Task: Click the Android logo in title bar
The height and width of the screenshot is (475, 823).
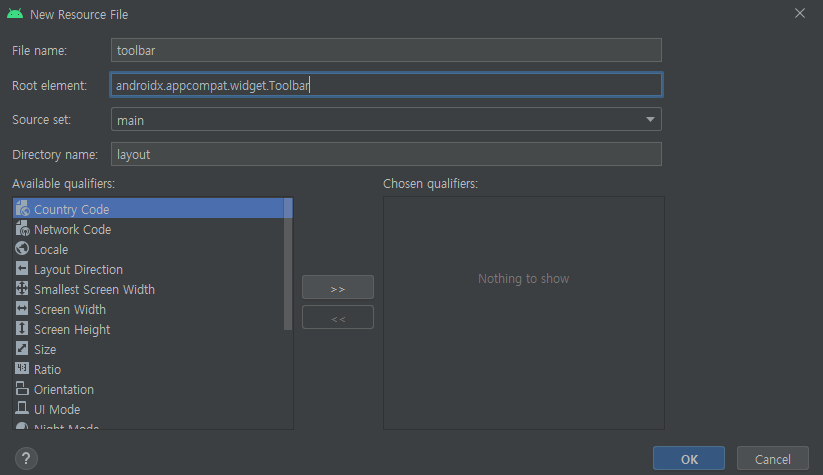Action: [x=15, y=14]
